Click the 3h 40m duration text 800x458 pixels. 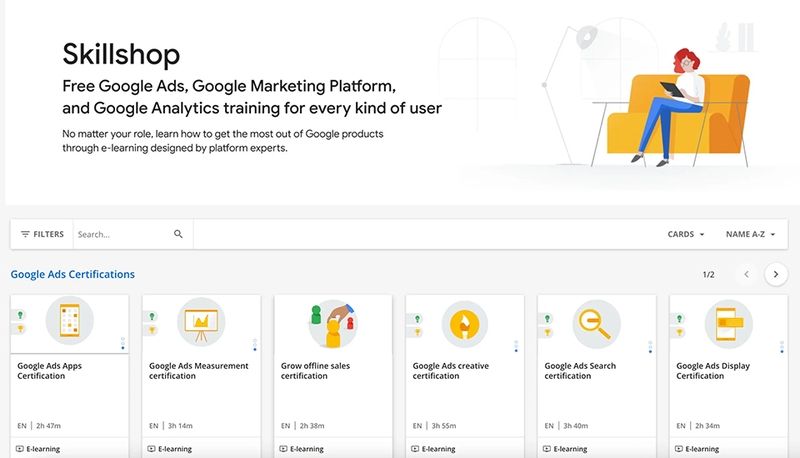[x=576, y=425]
